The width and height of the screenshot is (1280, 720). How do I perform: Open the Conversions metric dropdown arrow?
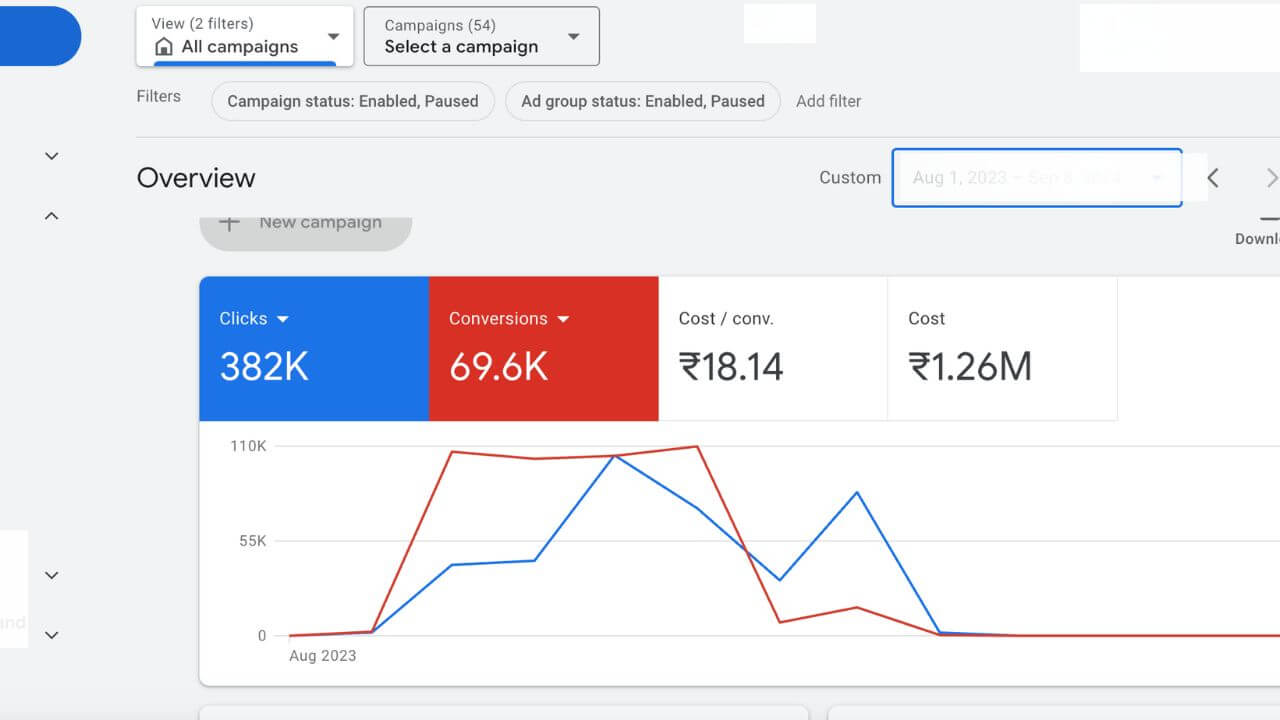[563, 319]
